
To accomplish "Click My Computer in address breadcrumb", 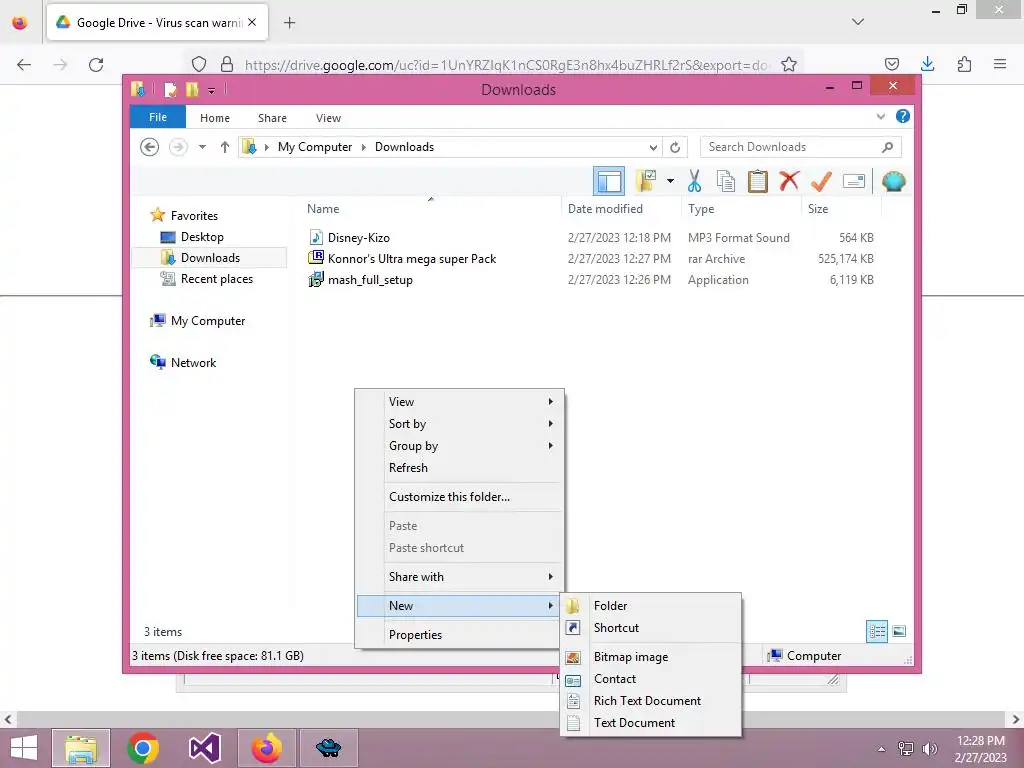I will pyautogui.click(x=315, y=147).
